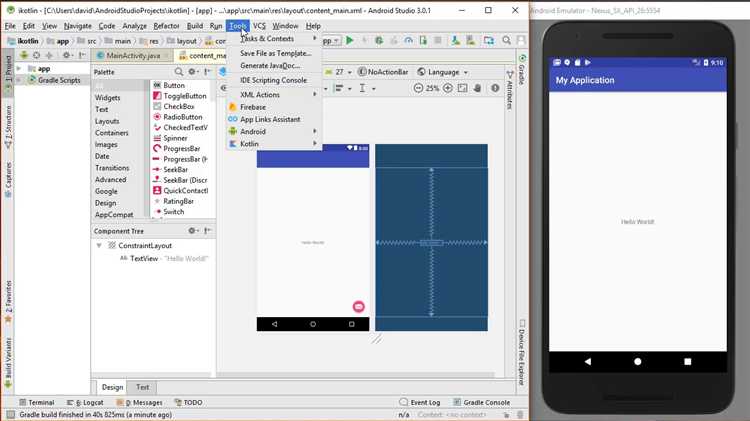Show warnings and errors info icon
Image resolution: width=750 pixels, height=421 pixels.
click(x=495, y=88)
